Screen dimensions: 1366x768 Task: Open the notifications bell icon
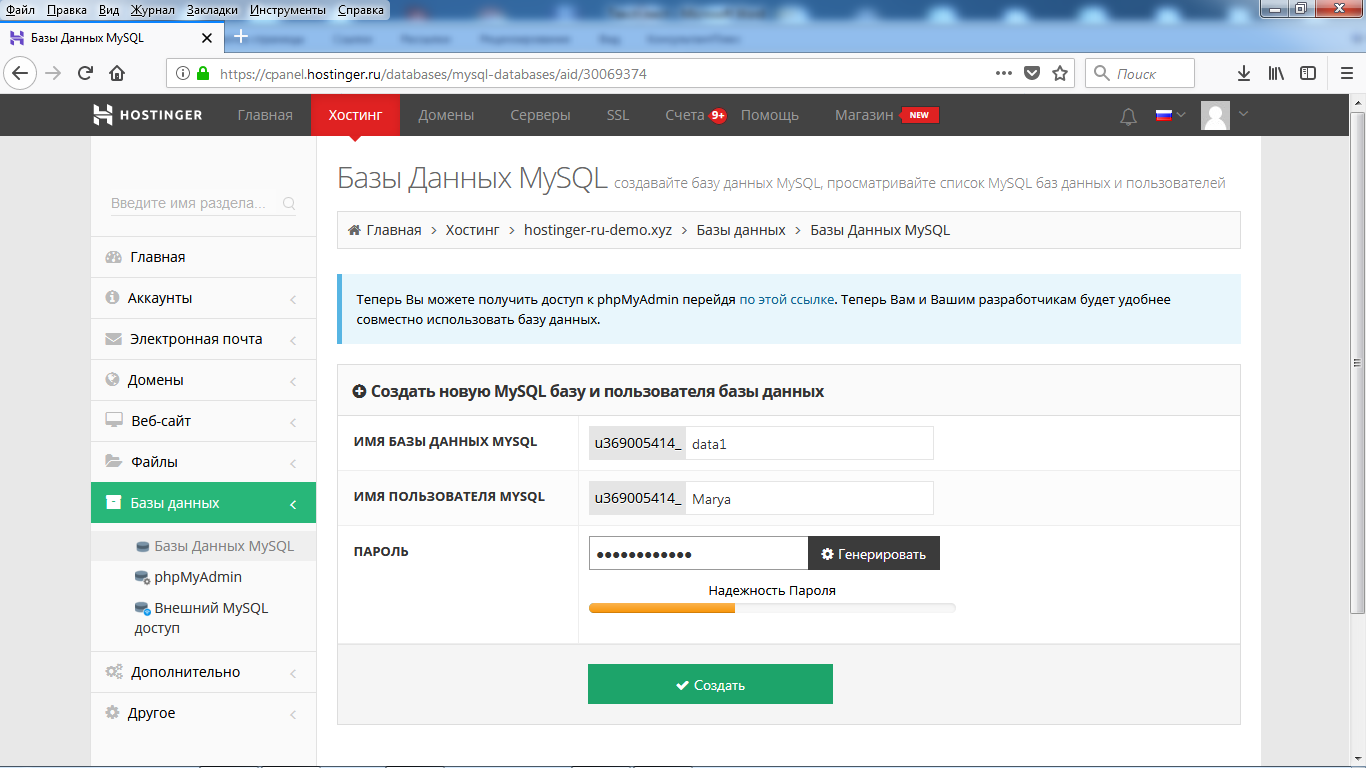(1128, 116)
